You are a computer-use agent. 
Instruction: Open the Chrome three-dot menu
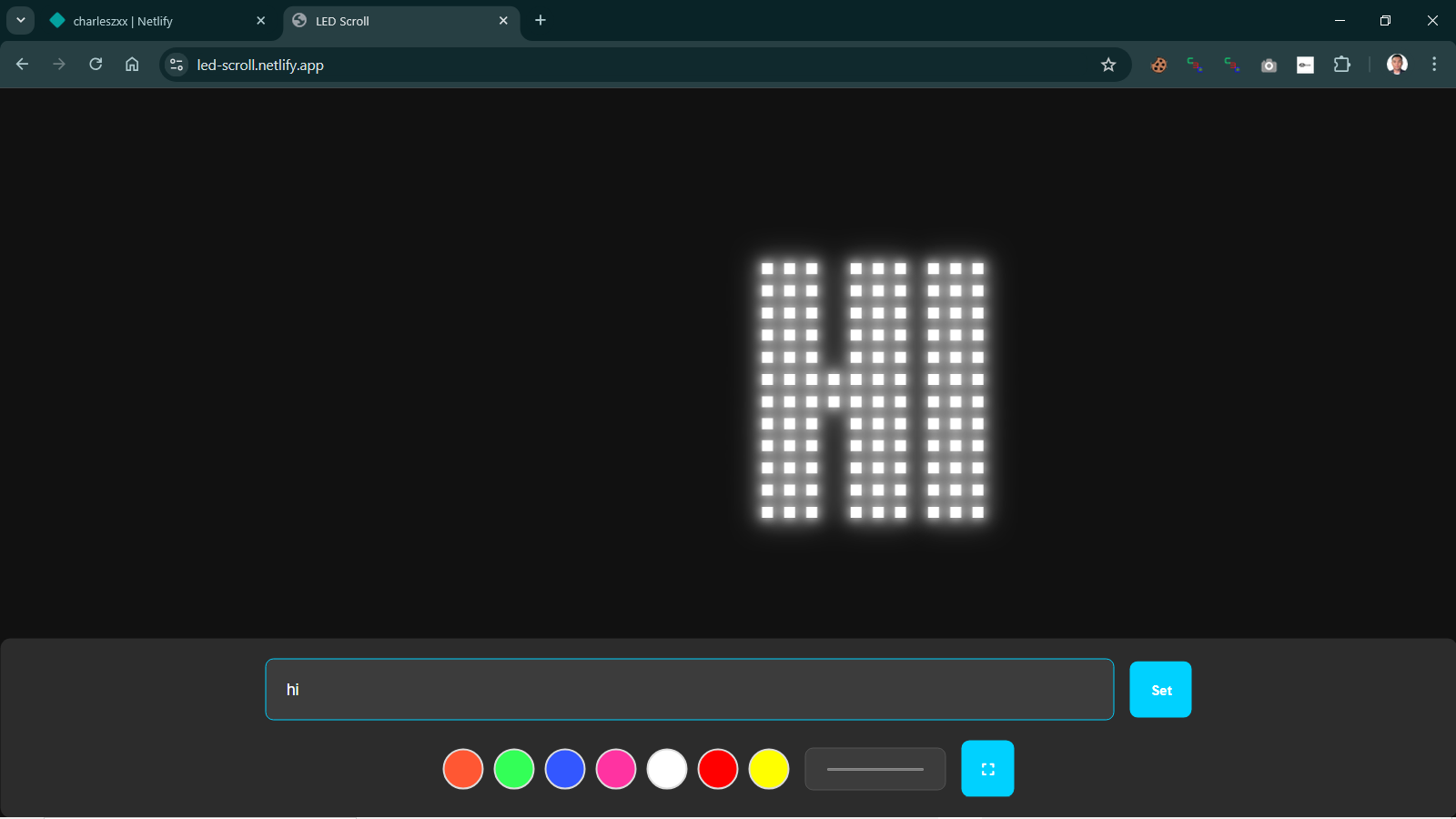point(1434,65)
